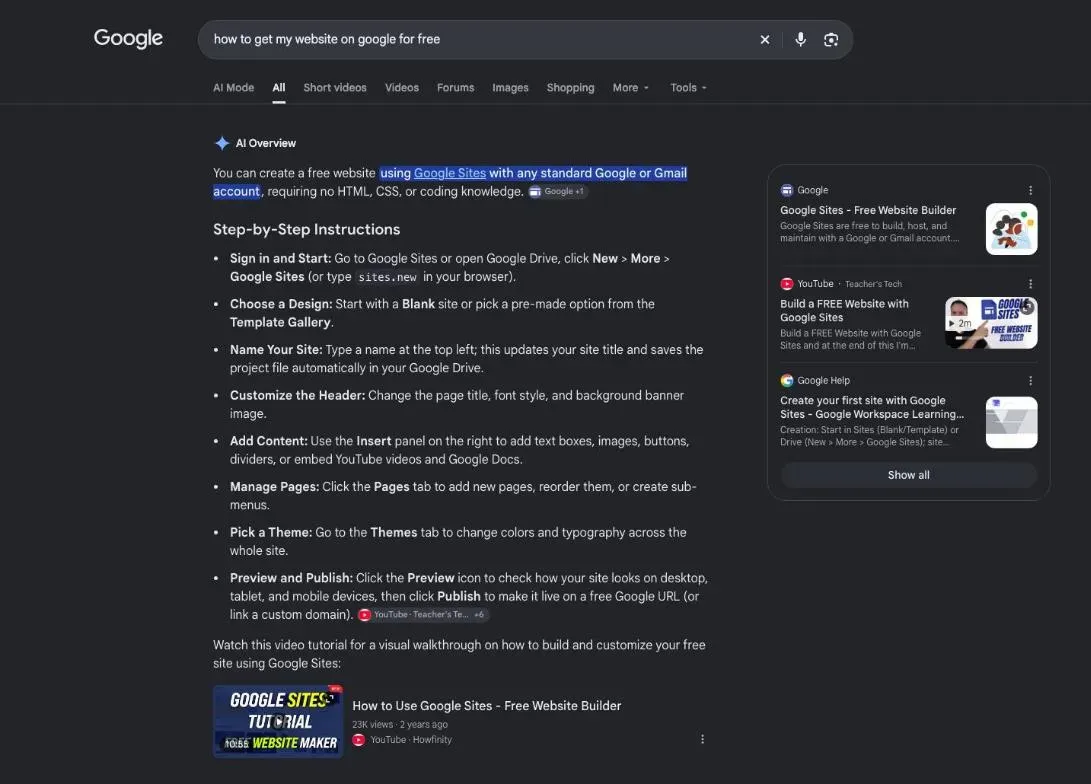Click the Show all sources button
Viewport: 1091px width, 784px height.
pos(909,475)
